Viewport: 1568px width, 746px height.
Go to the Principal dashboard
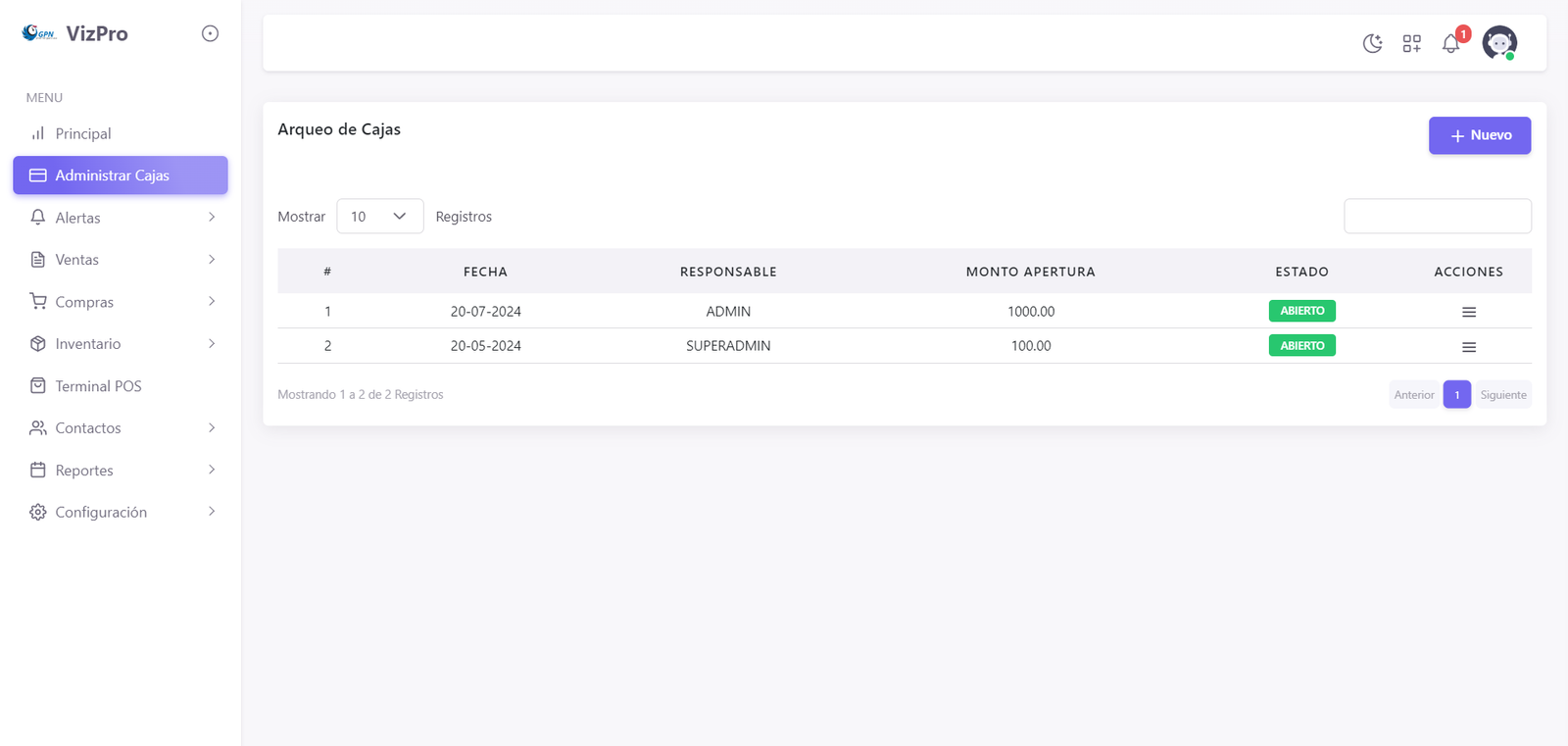click(82, 133)
